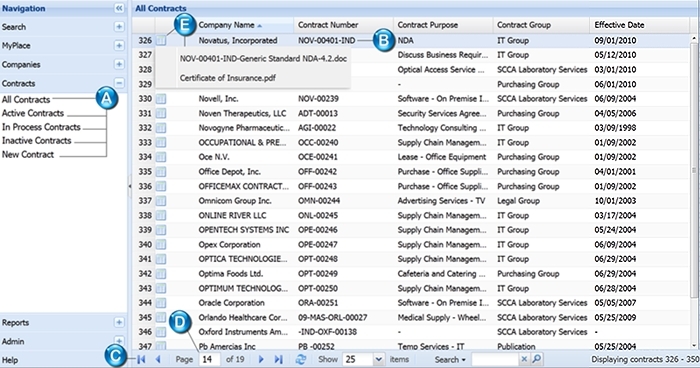Image resolution: width=700 pixels, height=368 pixels.
Task: Go to the first page of contracts
Action: [142, 359]
